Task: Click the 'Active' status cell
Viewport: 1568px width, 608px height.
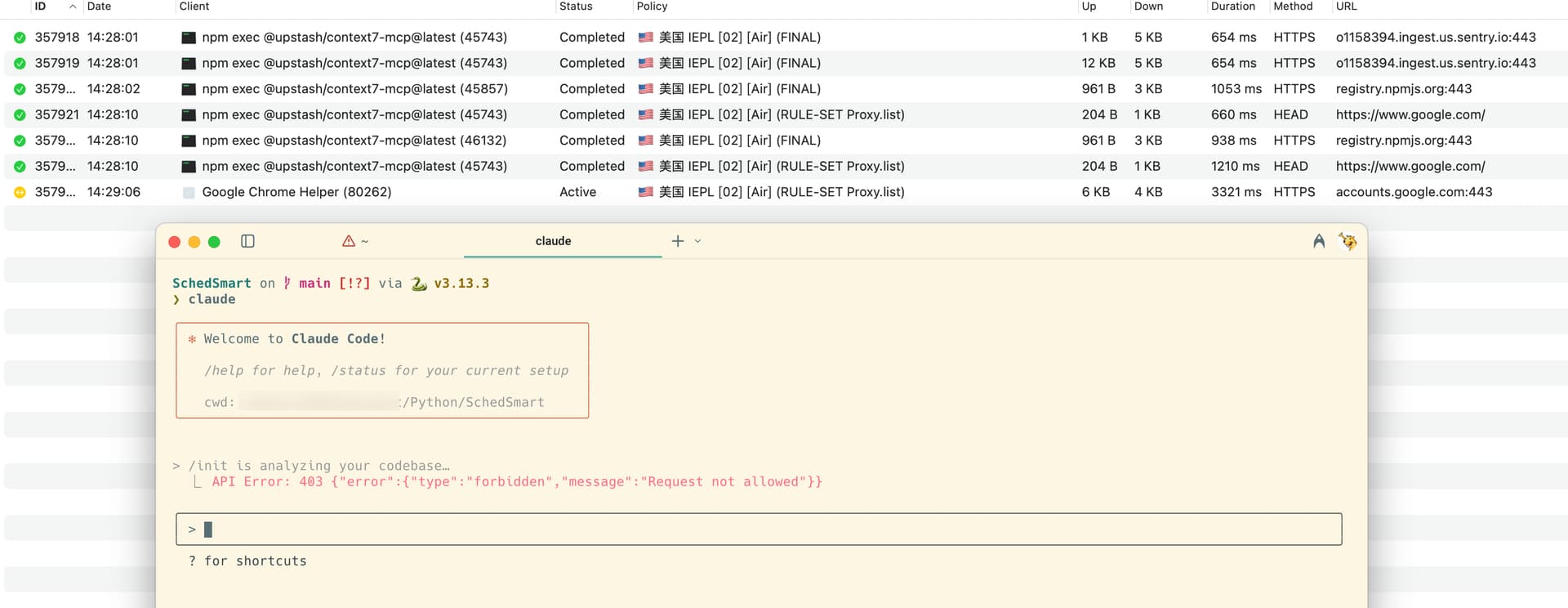Action: [x=577, y=192]
